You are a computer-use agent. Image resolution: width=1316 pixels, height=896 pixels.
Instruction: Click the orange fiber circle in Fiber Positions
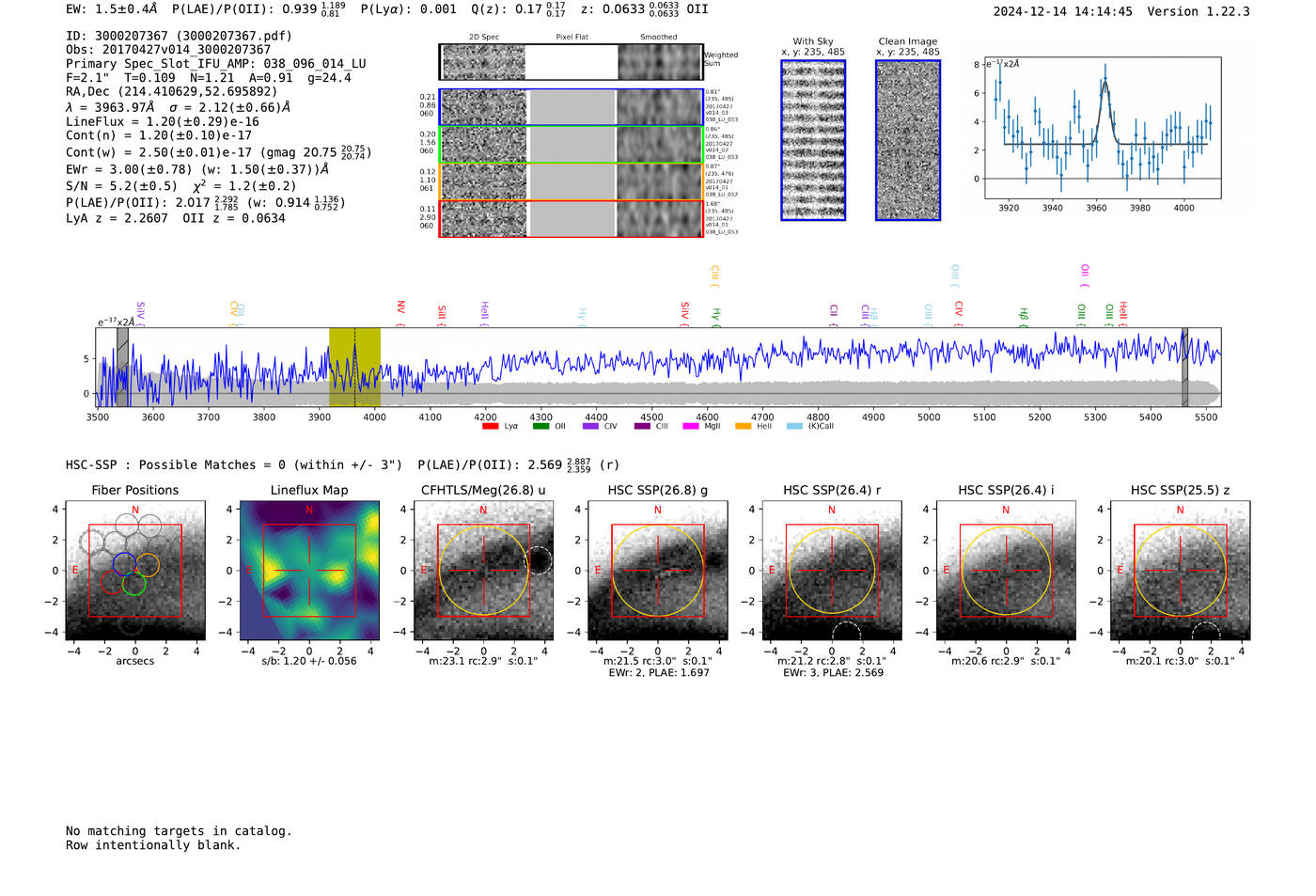(x=148, y=564)
